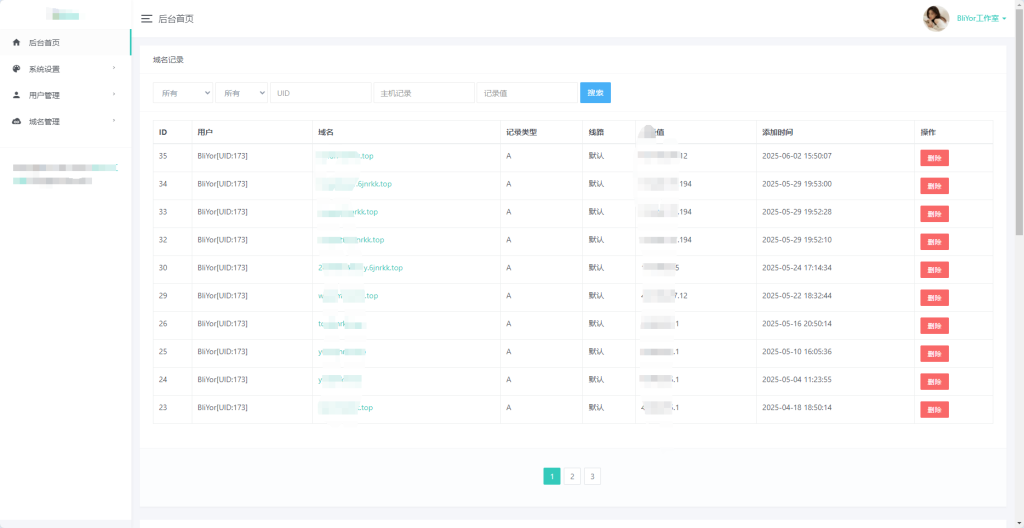Expand the 系统设置 submenu arrow
1024x528 pixels.
[114, 69]
